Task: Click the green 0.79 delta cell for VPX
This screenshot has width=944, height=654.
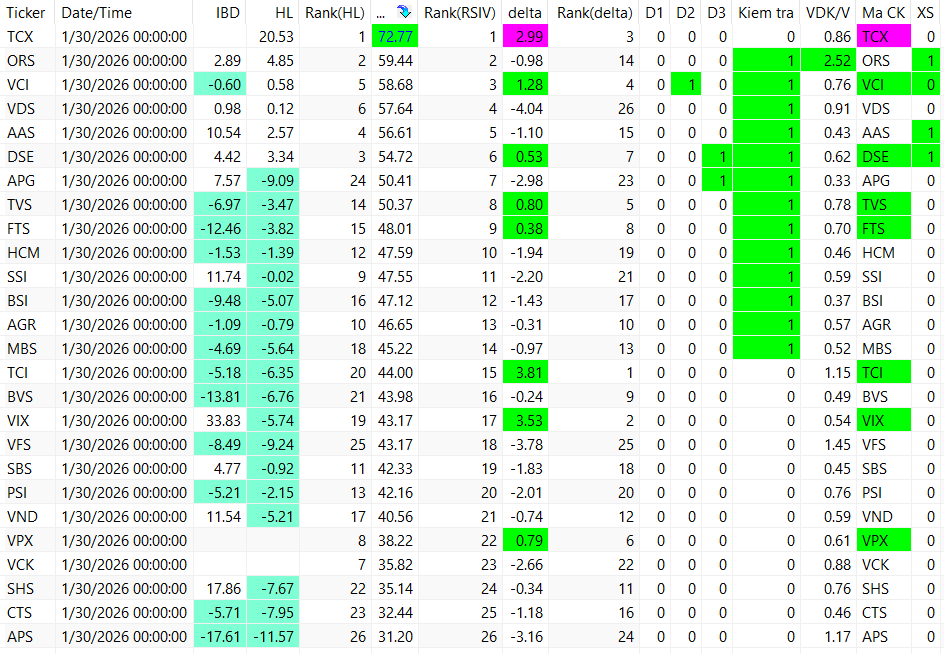Action: coord(525,541)
